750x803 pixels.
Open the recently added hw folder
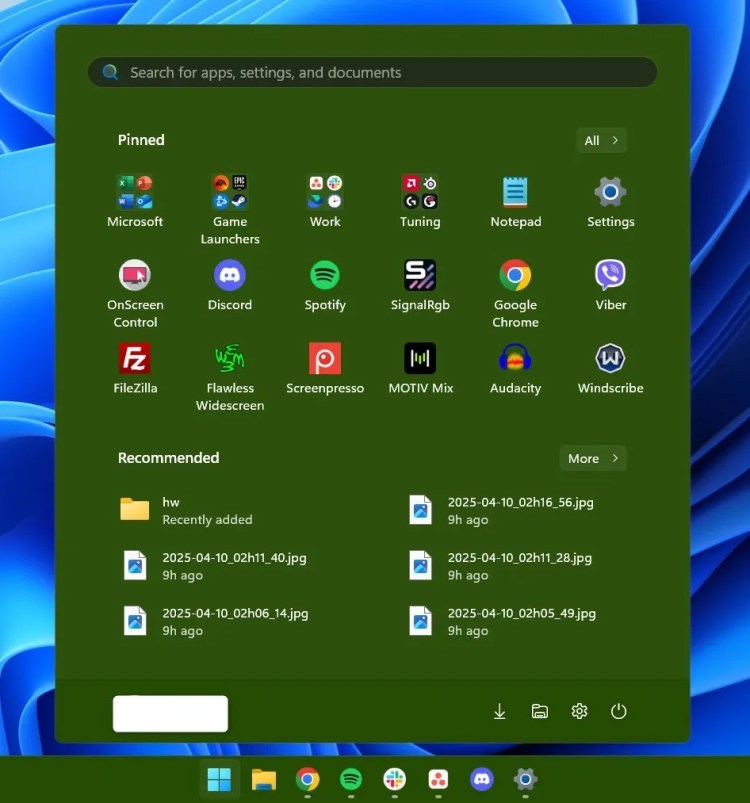coord(186,511)
